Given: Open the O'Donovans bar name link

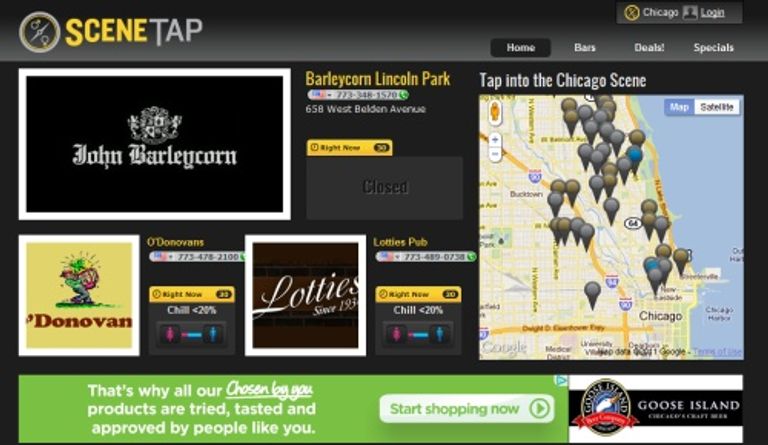Looking at the screenshot, I should coord(175,242).
